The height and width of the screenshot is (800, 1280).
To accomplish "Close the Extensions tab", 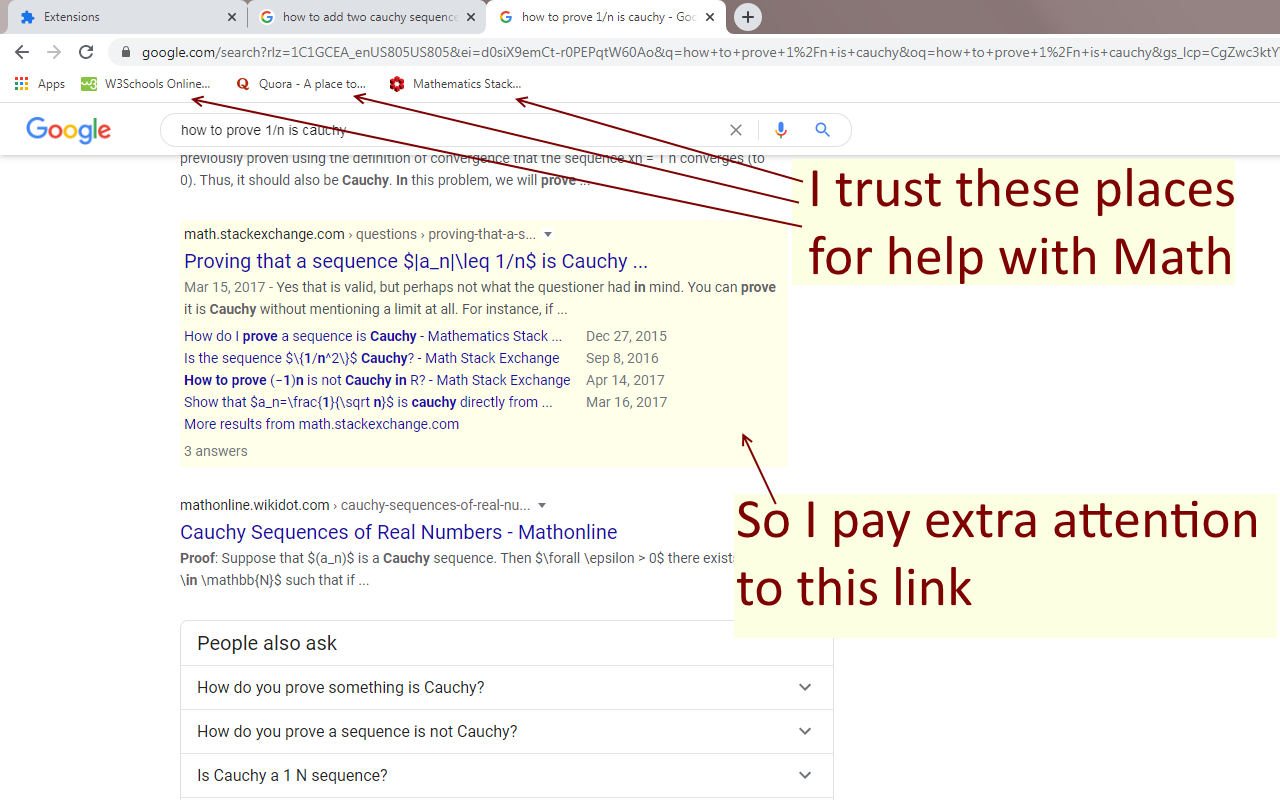I will 231,17.
